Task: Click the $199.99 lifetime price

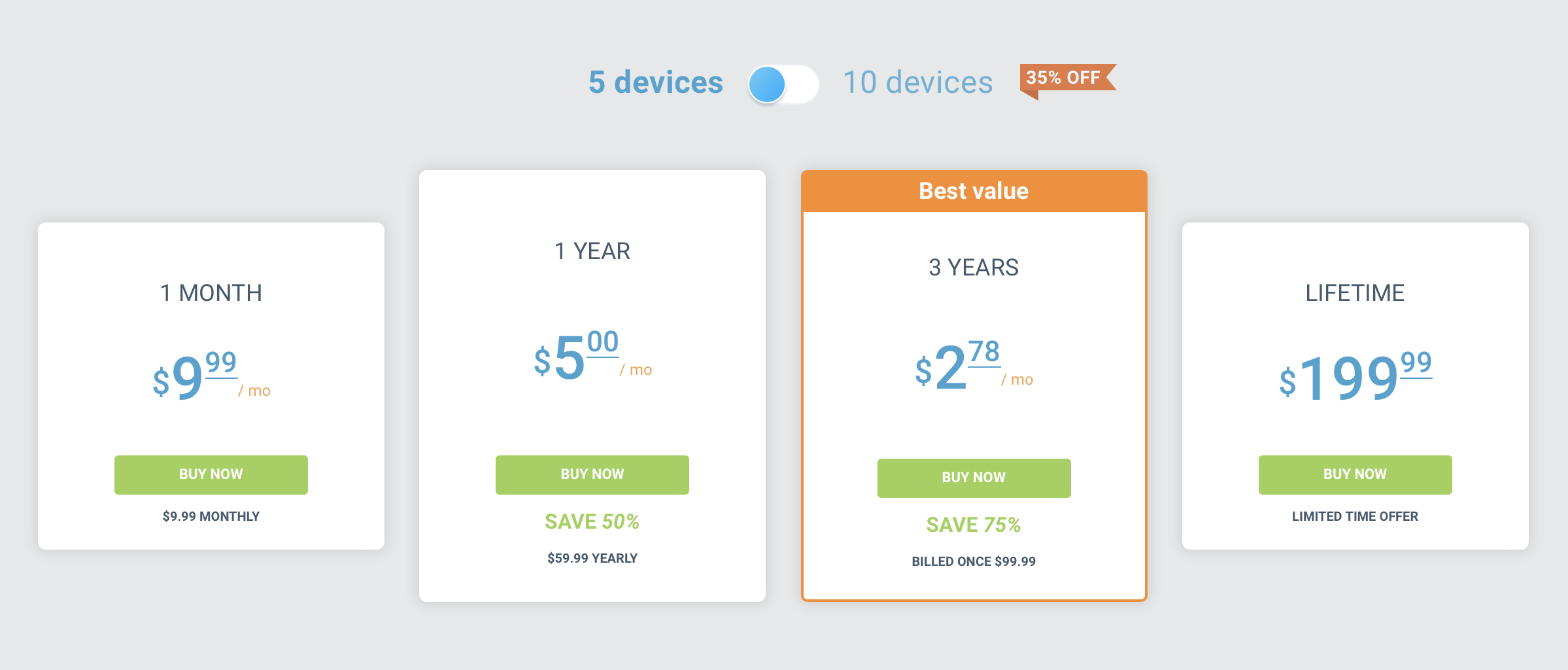Action: click(x=1355, y=376)
